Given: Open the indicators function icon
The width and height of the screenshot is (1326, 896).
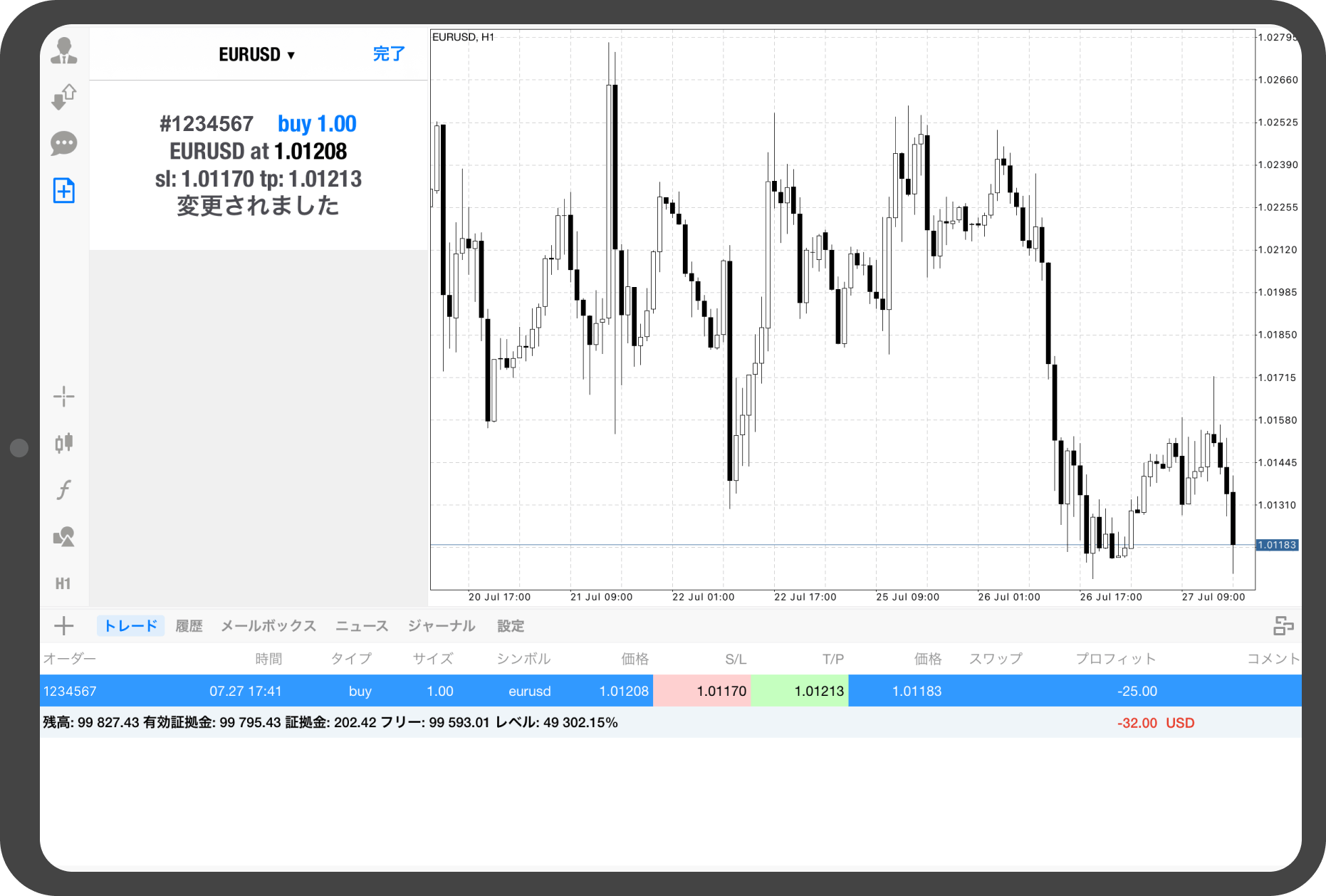Looking at the screenshot, I should [64, 490].
